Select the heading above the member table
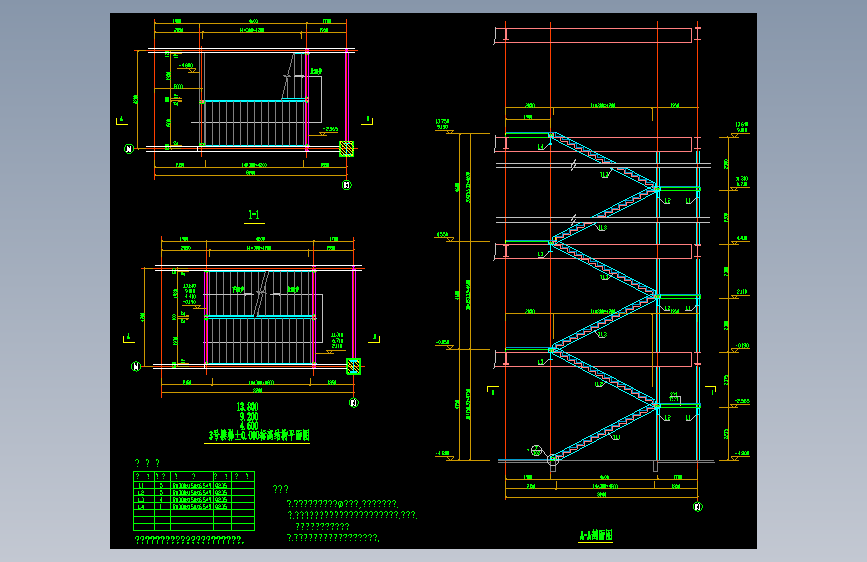Viewport: 867px width, 562px height. [x=148, y=463]
